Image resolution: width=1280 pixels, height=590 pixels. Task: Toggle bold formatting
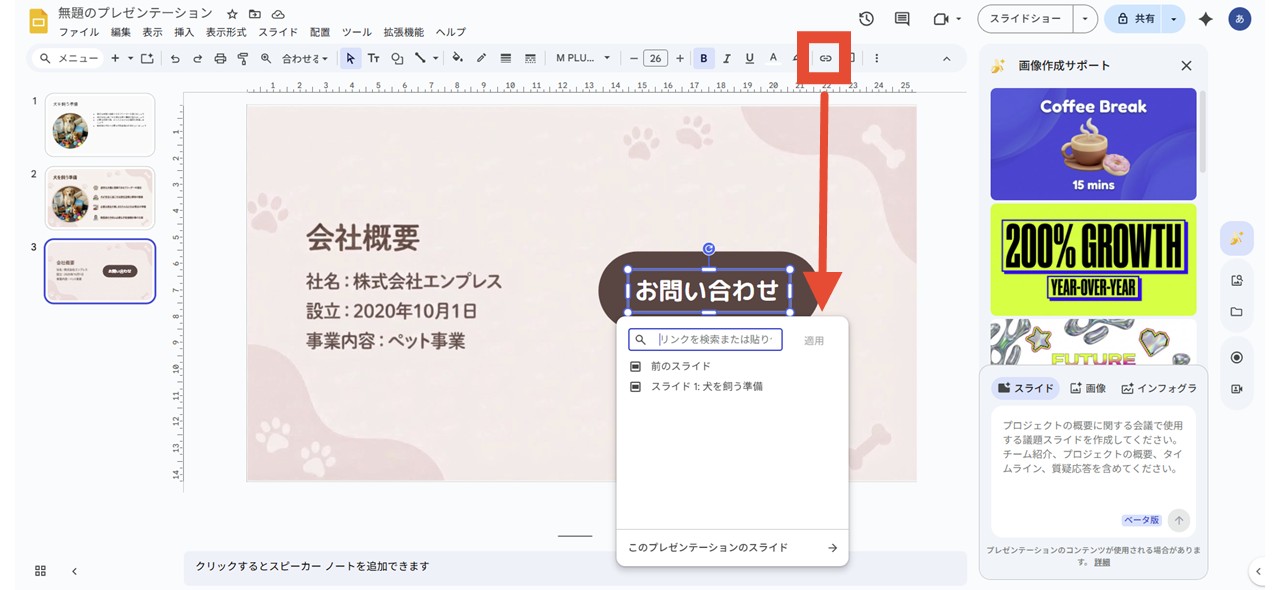pos(703,58)
